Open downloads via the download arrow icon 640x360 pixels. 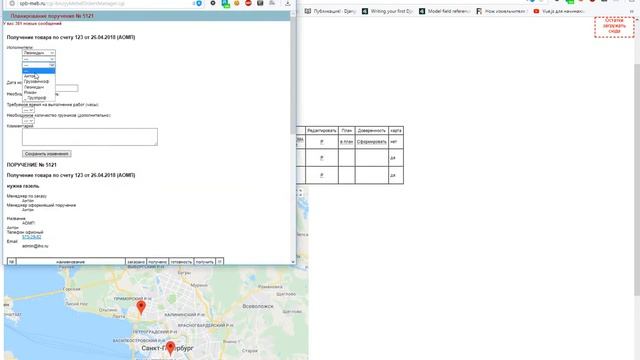click(288, 3)
